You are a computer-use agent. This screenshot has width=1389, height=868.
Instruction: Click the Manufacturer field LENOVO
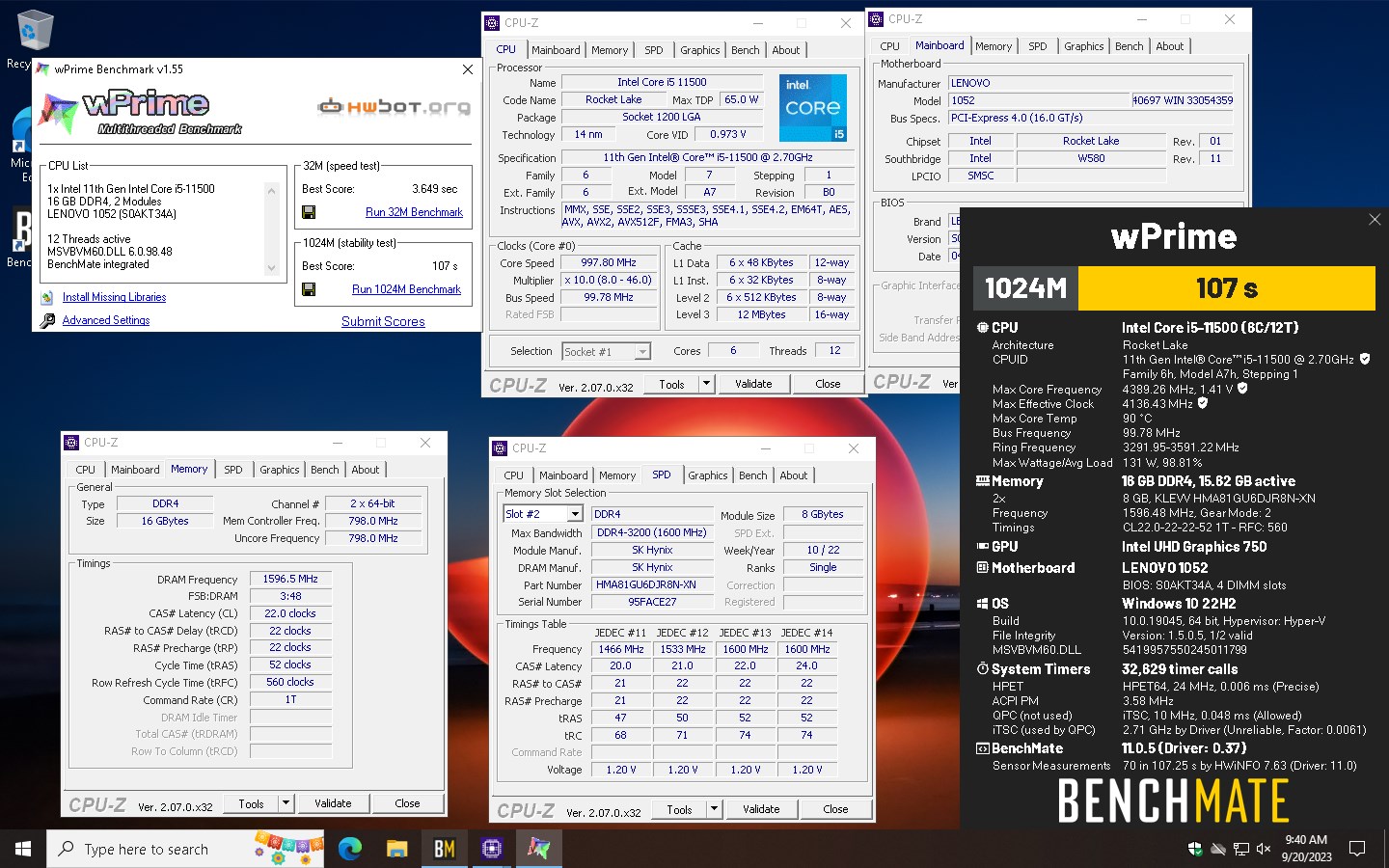pos(1091,83)
